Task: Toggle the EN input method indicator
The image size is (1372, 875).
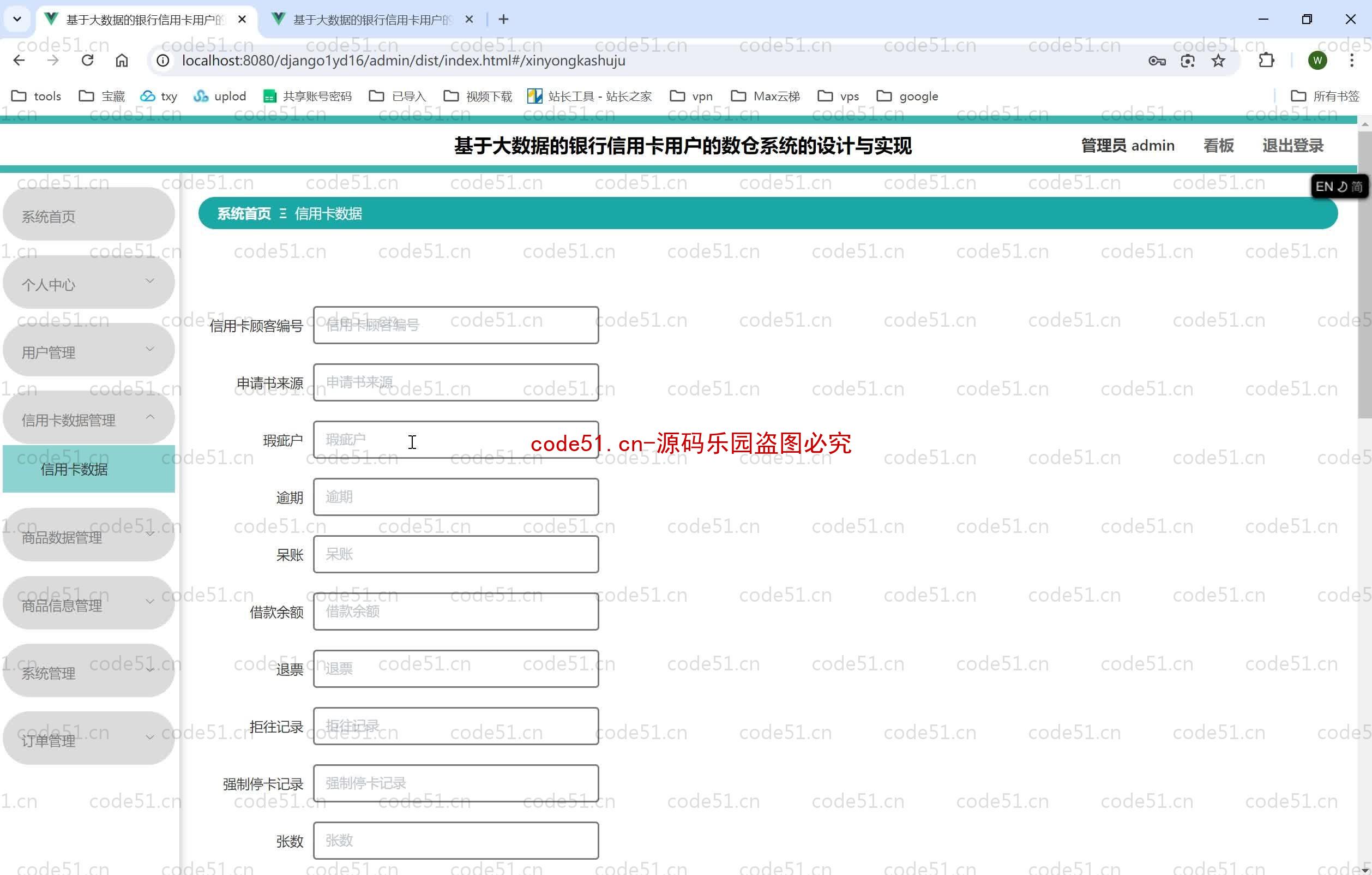Action: [x=1325, y=187]
